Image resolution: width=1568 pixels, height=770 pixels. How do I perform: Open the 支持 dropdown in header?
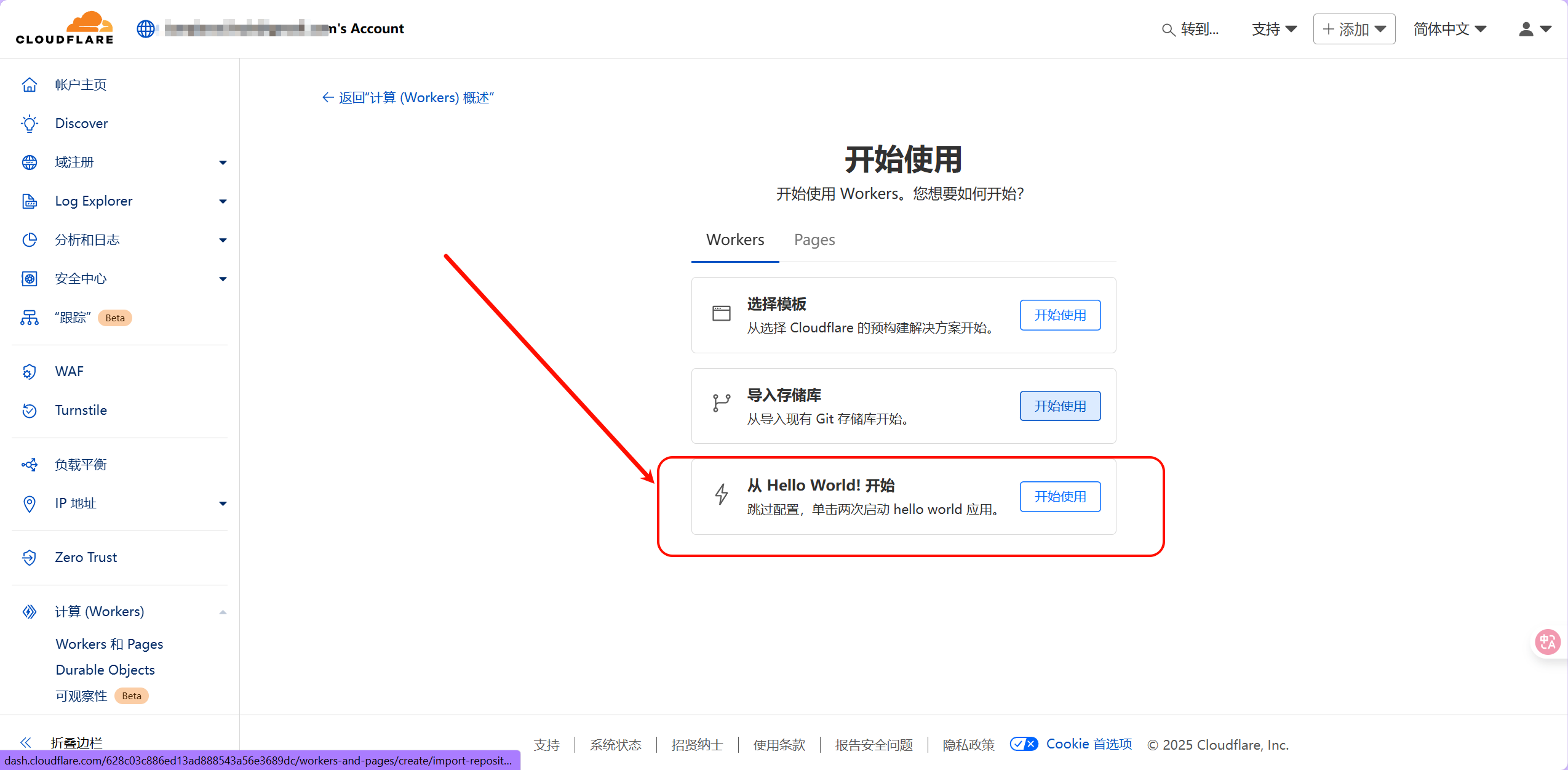click(x=1275, y=29)
